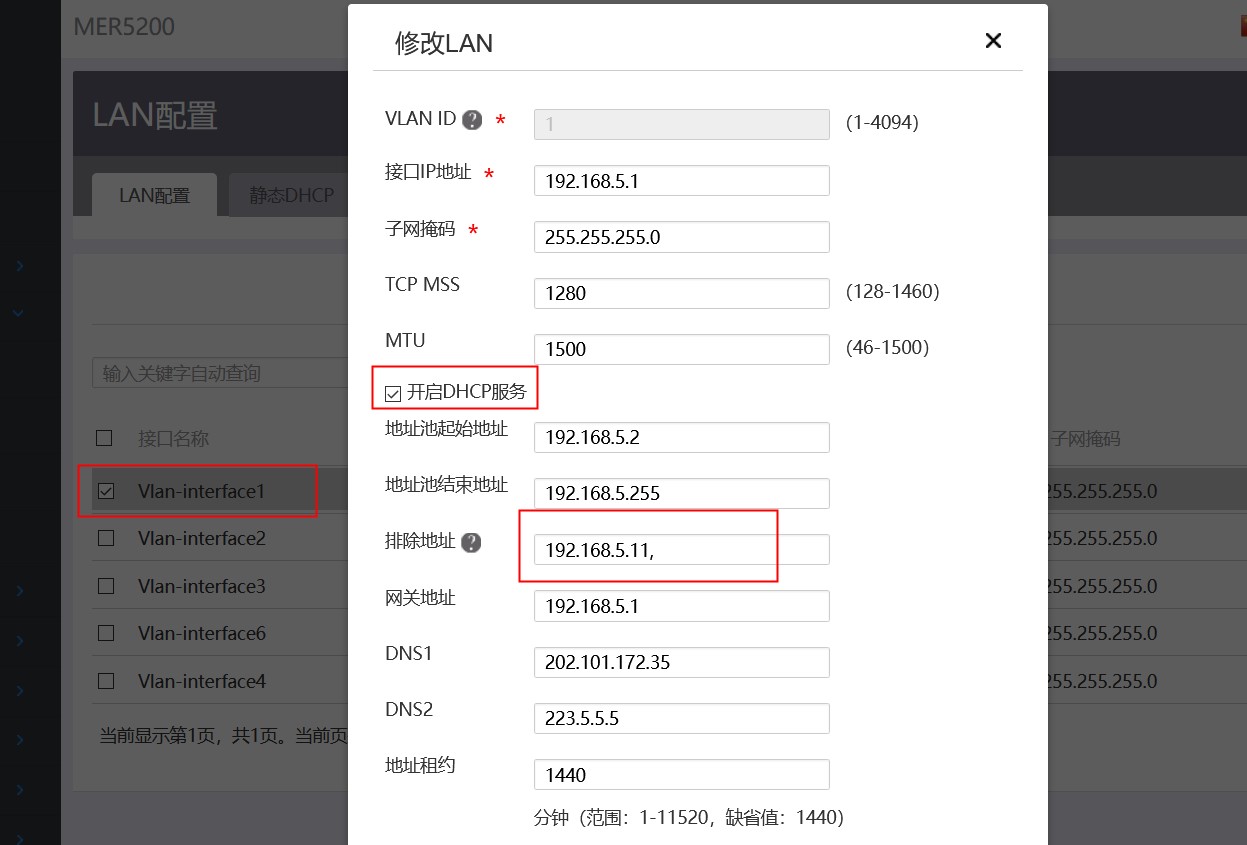Close the 修改LAN dialog with the X
The image size is (1247, 845).
click(993, 41)
